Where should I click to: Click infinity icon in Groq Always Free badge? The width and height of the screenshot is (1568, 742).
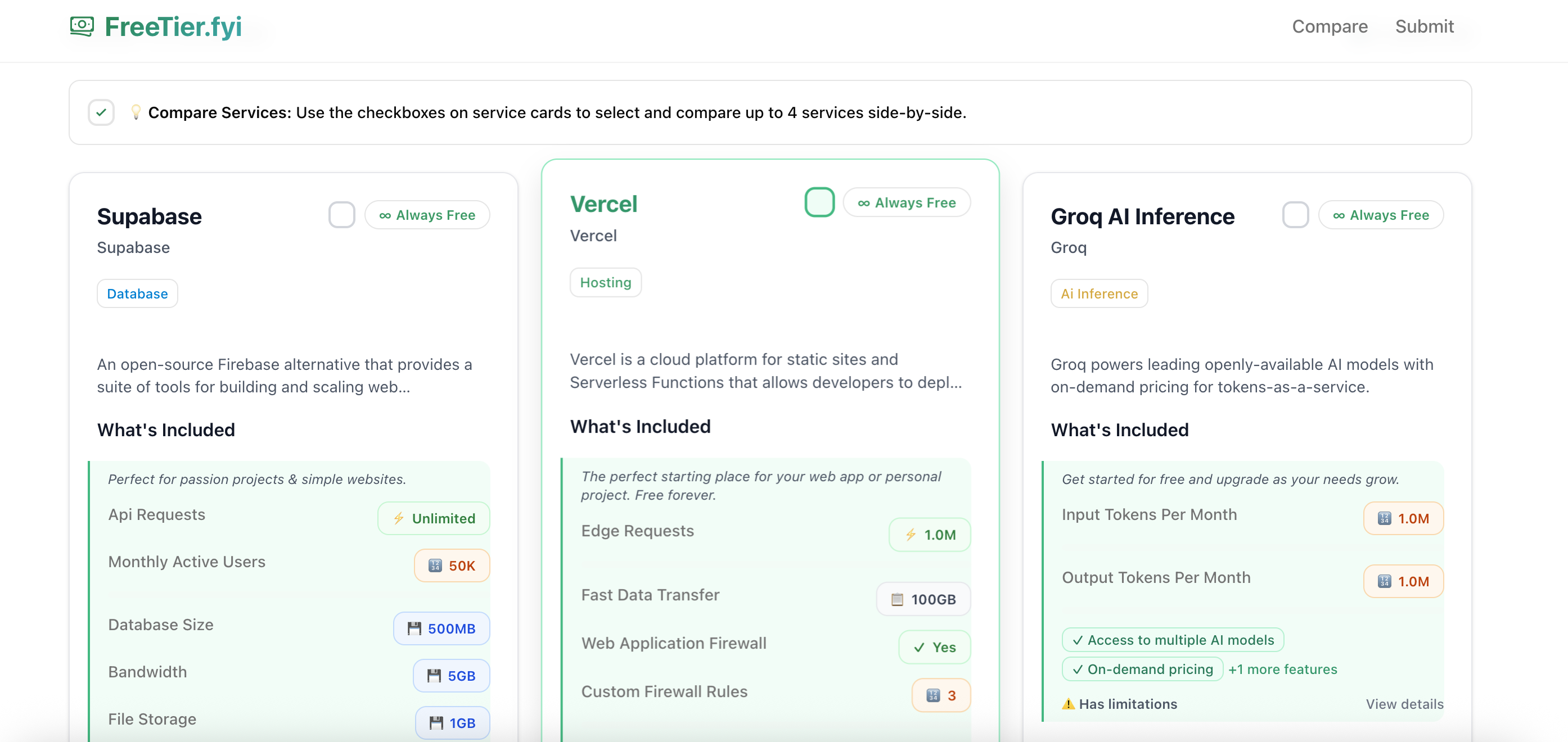pyautogui.click(x=1339, y=215)
